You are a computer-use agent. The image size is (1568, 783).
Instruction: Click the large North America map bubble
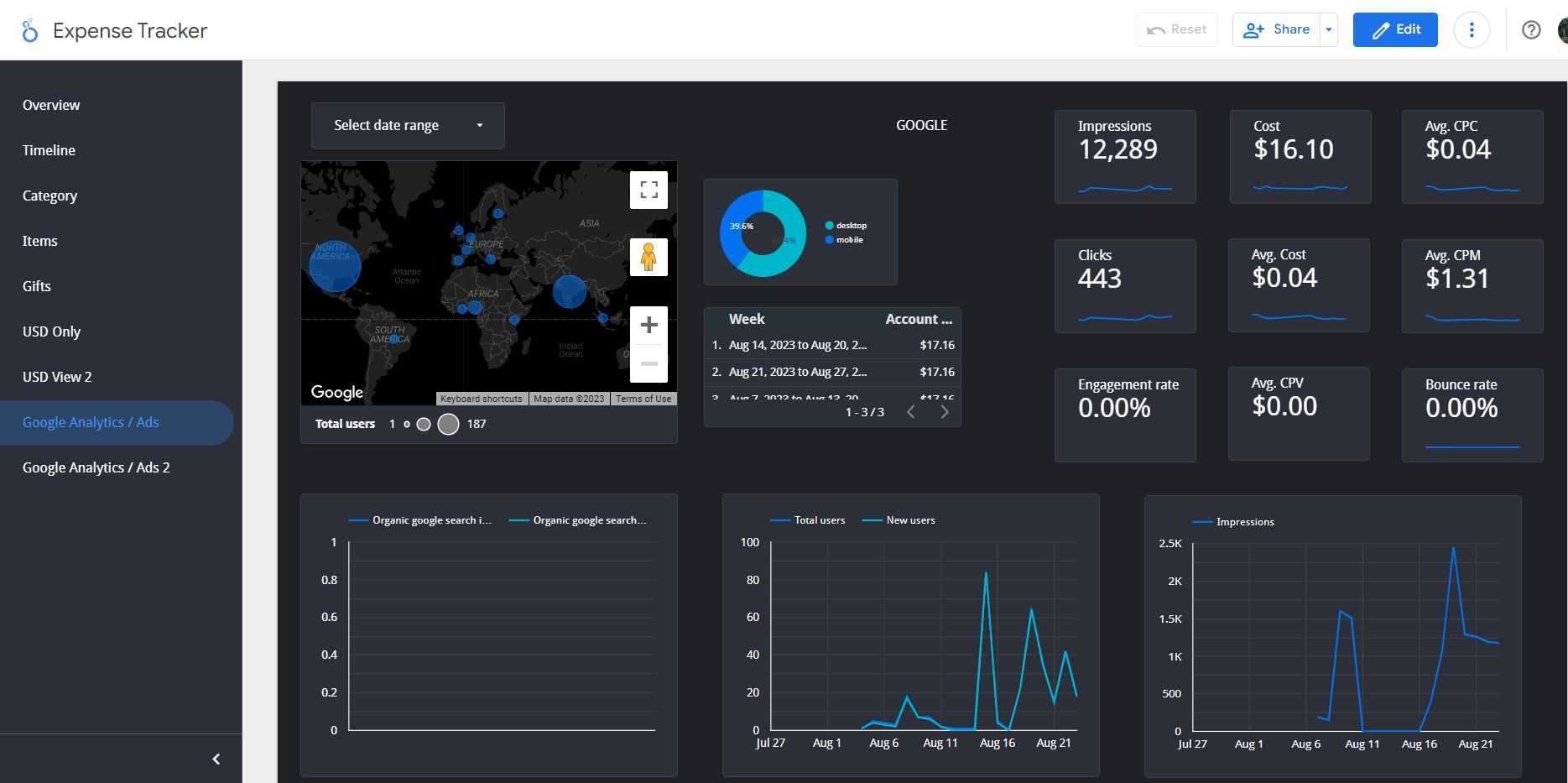(x=335, y=265)
